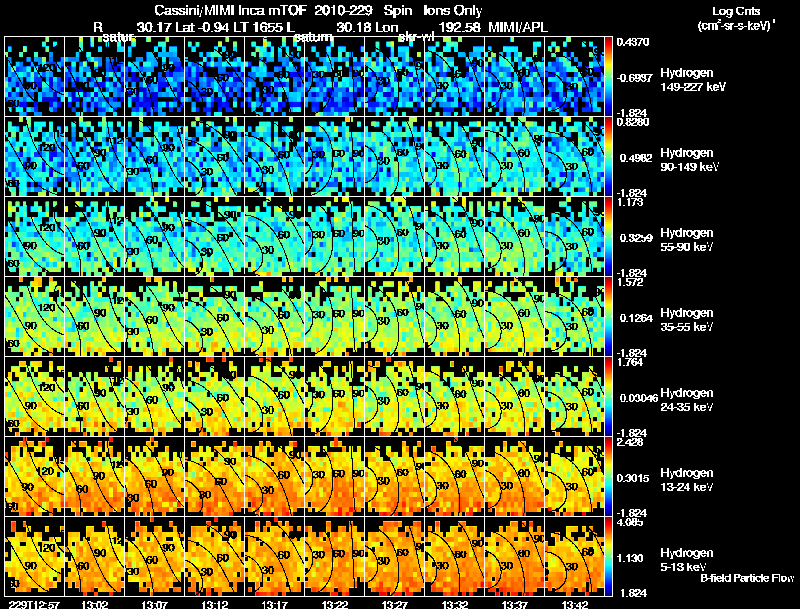The height and width of the screenshot is (609, 800).
Task: Click the '13:07' time axis label
Action: (155, 605)
